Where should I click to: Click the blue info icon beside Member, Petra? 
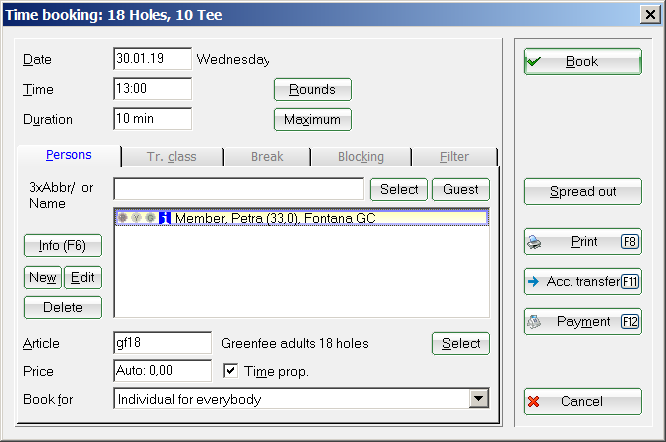(165, 218)
